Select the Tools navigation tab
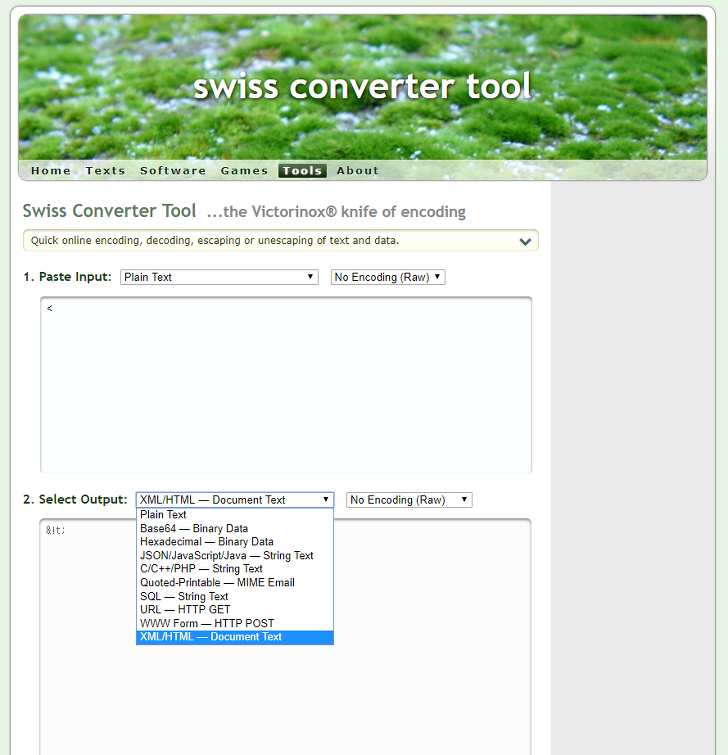The height and width of the screenshot is (755, 728). point(302,170)
